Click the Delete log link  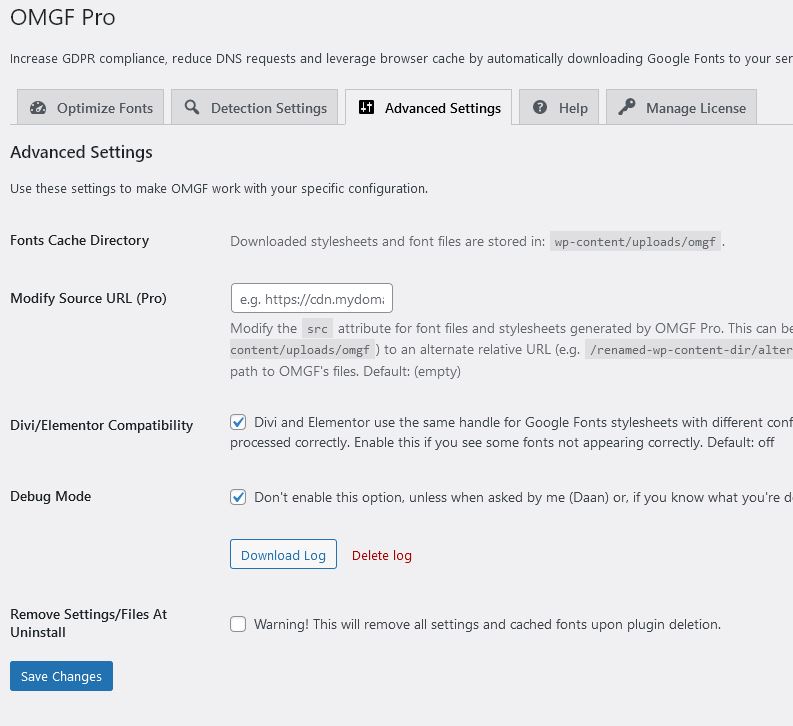click(x=382, y=555)
